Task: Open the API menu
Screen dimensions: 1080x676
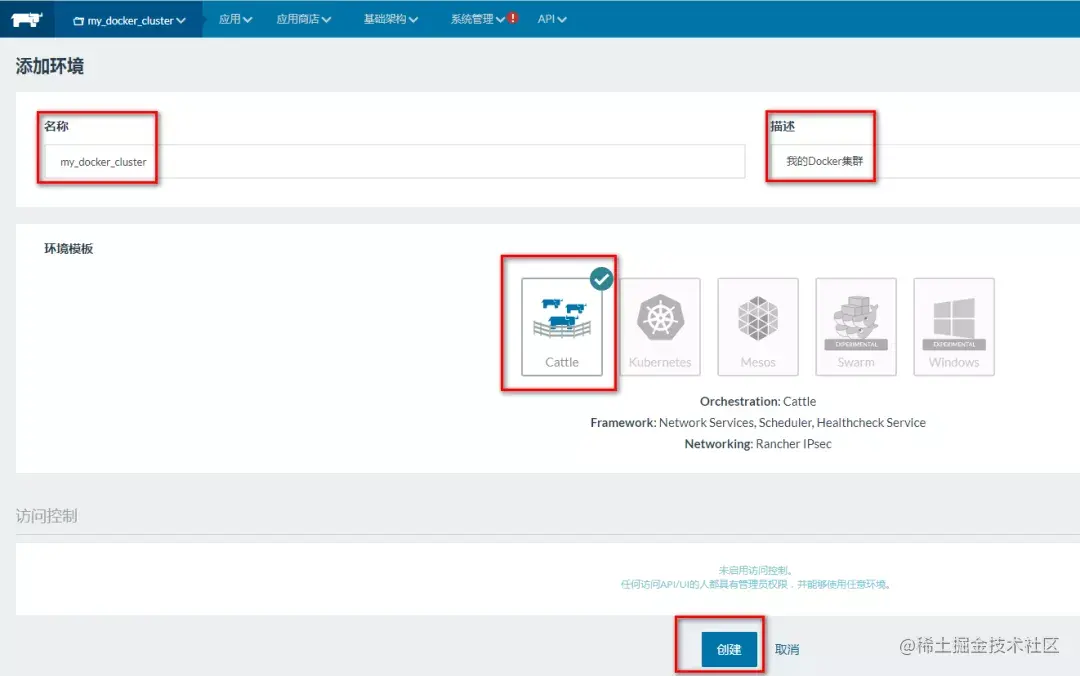Action: (x=552, y=19)
